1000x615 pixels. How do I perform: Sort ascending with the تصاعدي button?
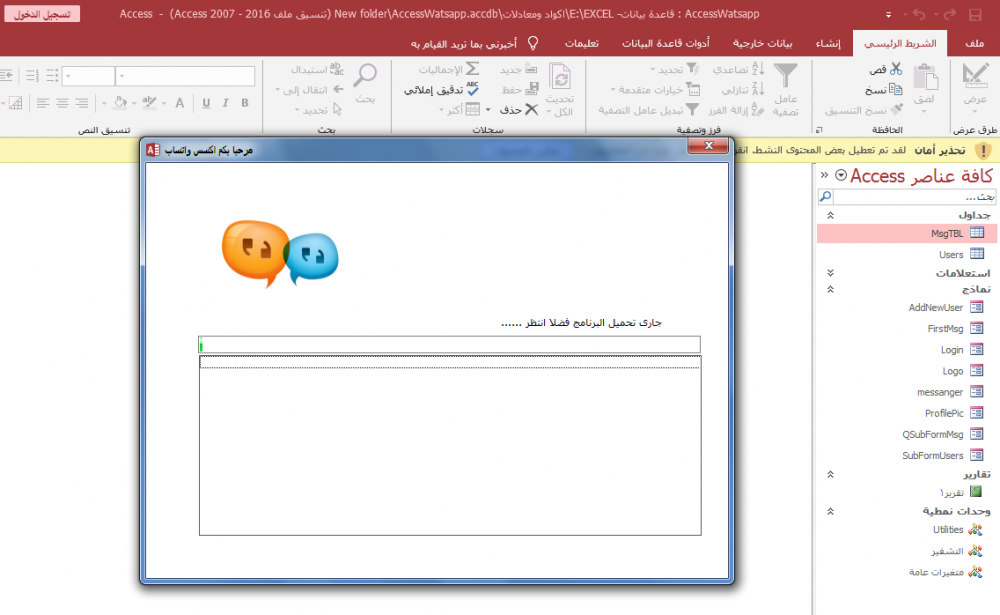tap(739, 69)
